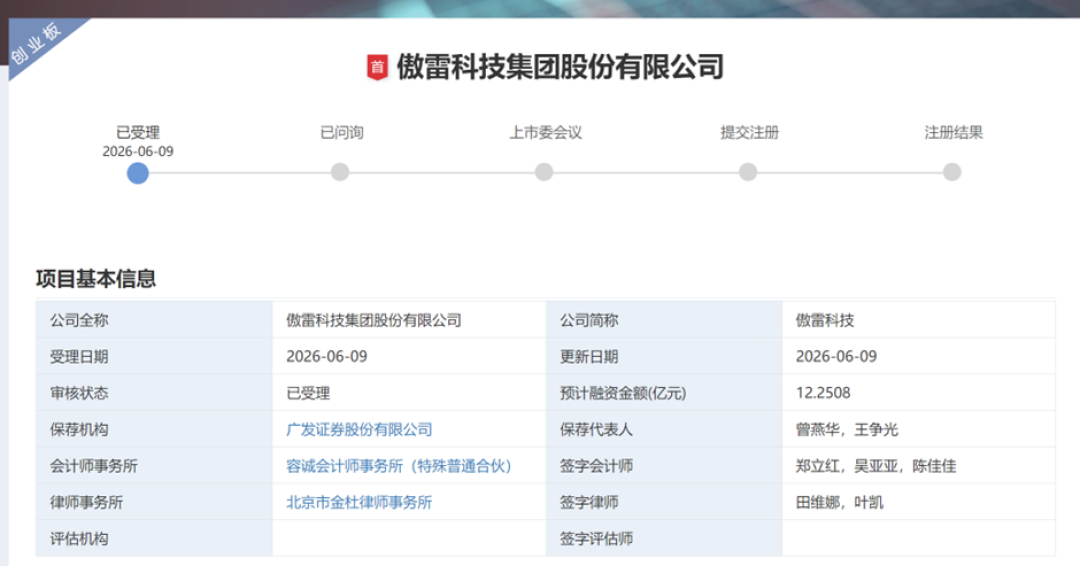Click the 傲雷科技 short name value
Image resolution: width=1080 pixels, height=566 pixels.
coord(825,320)
